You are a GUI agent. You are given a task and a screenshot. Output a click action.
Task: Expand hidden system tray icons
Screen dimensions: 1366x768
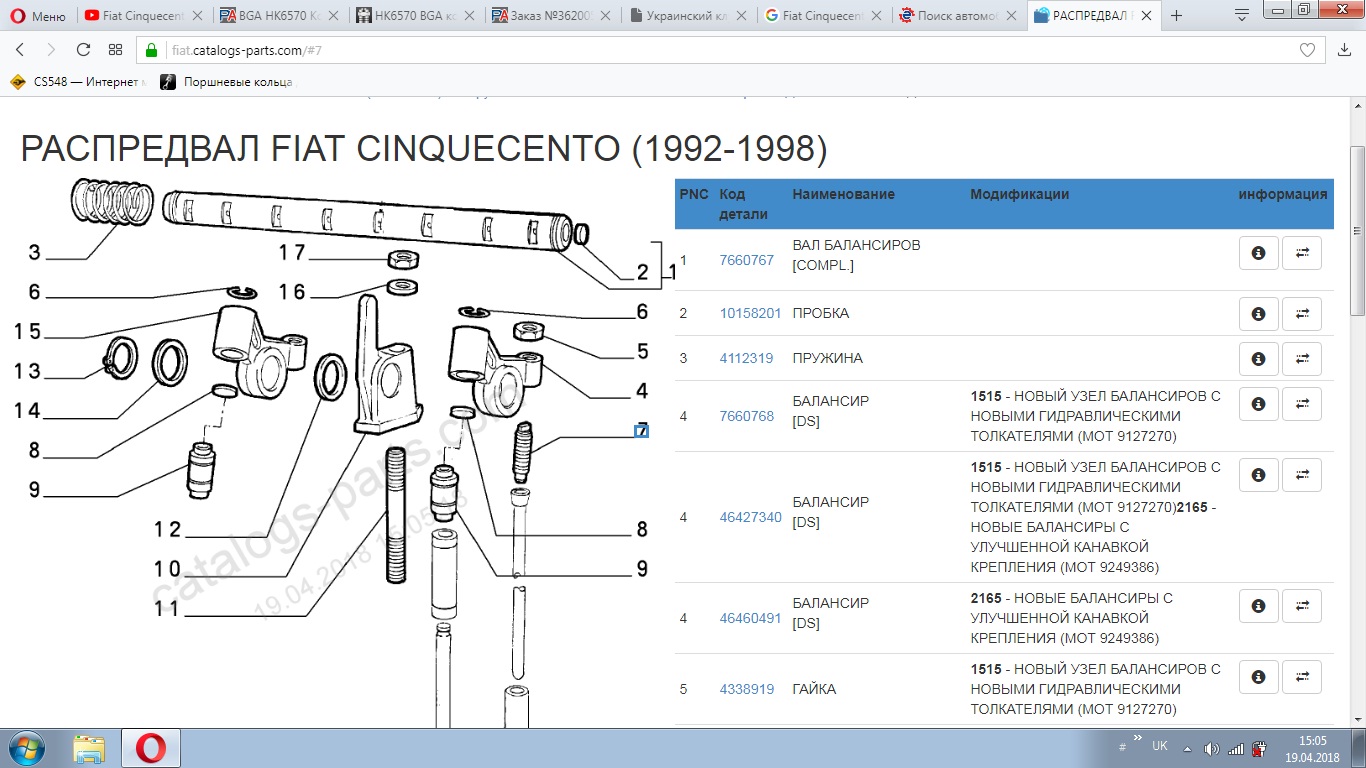1187,748
